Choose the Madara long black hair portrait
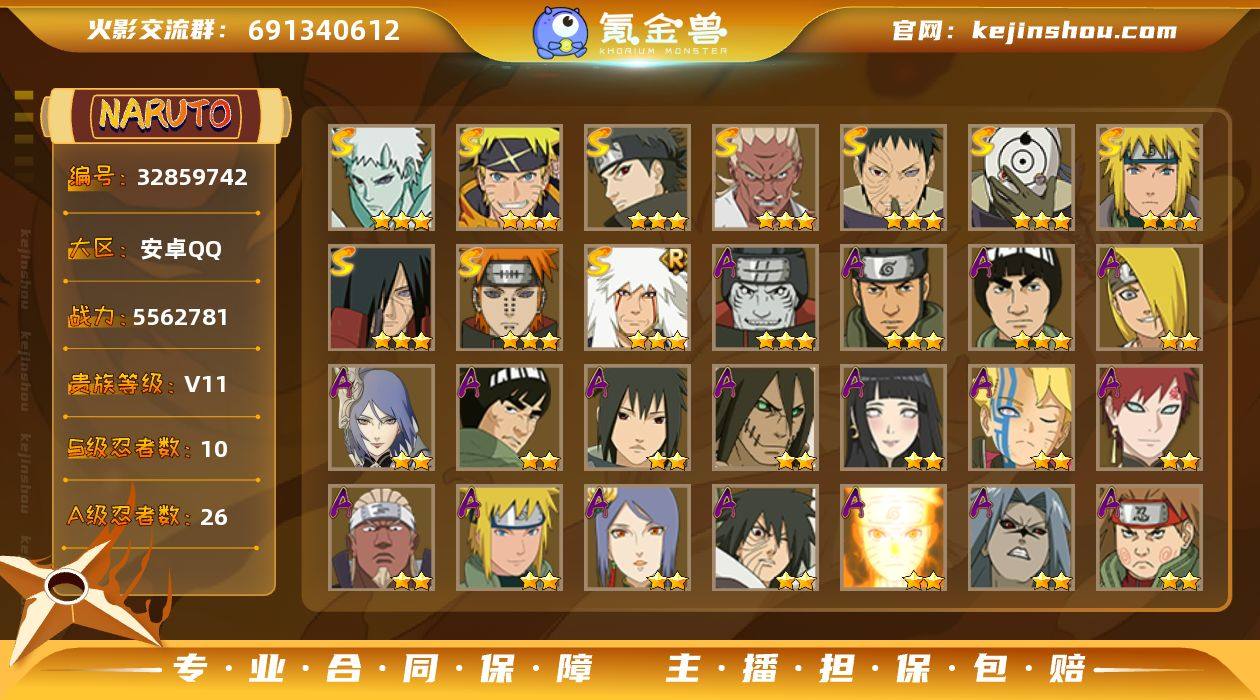Image resolution: width=1260 pixels, height=700 pixels. (381, 297)
